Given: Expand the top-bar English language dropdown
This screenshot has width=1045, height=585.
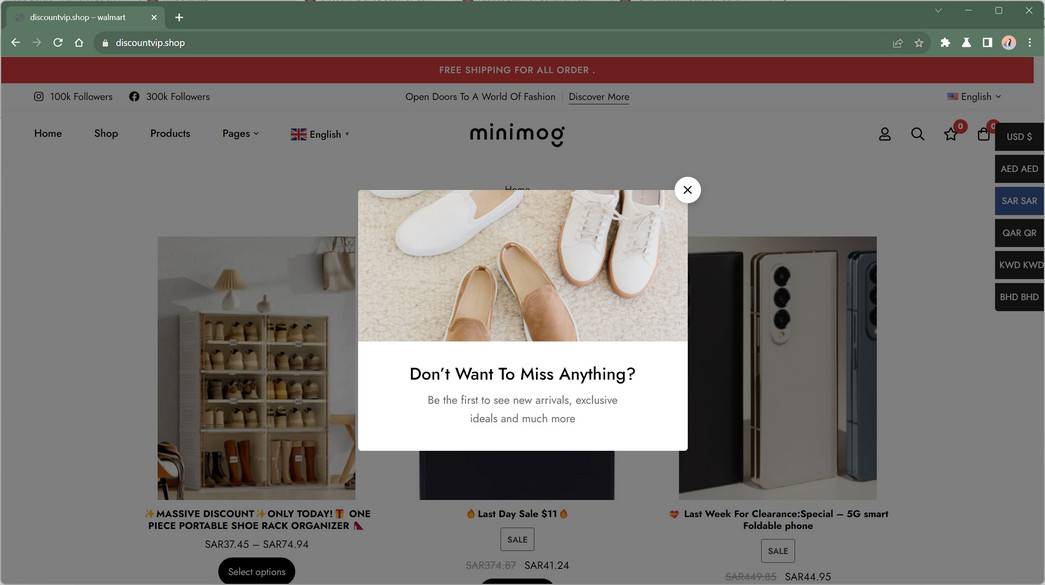Looking at the screenshot, I should [974, 97].
